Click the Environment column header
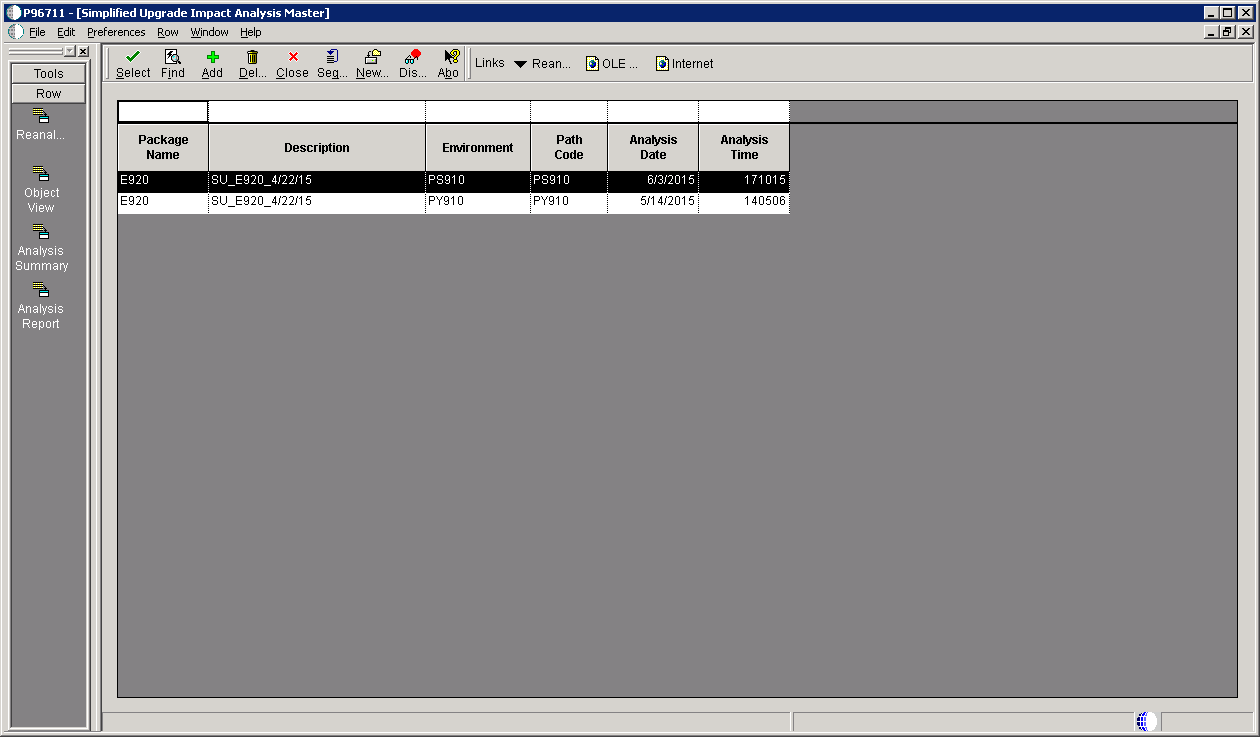The image size is (1260, 737). (x=478, y=147)
